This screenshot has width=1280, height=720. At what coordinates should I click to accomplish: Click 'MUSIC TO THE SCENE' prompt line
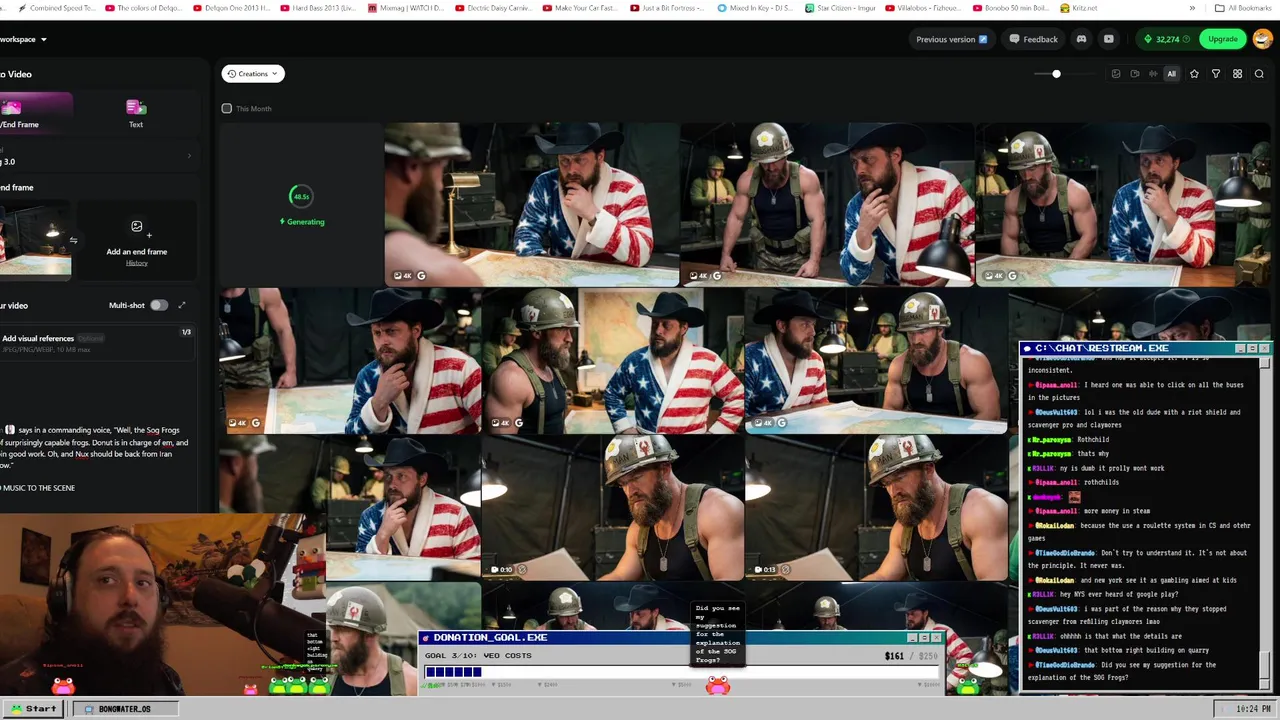click(38, 488)
